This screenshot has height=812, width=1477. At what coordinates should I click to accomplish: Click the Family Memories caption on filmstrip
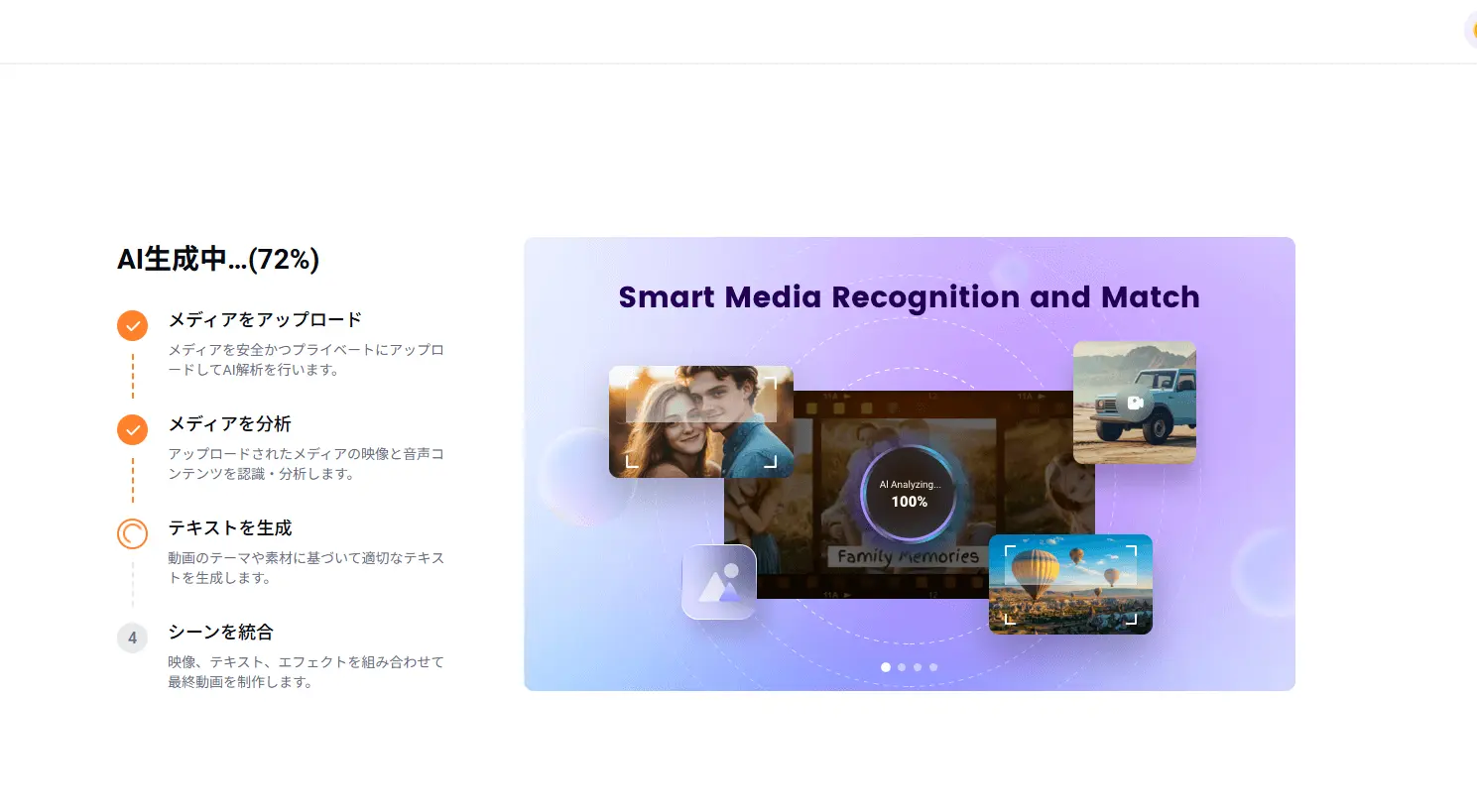908,557
